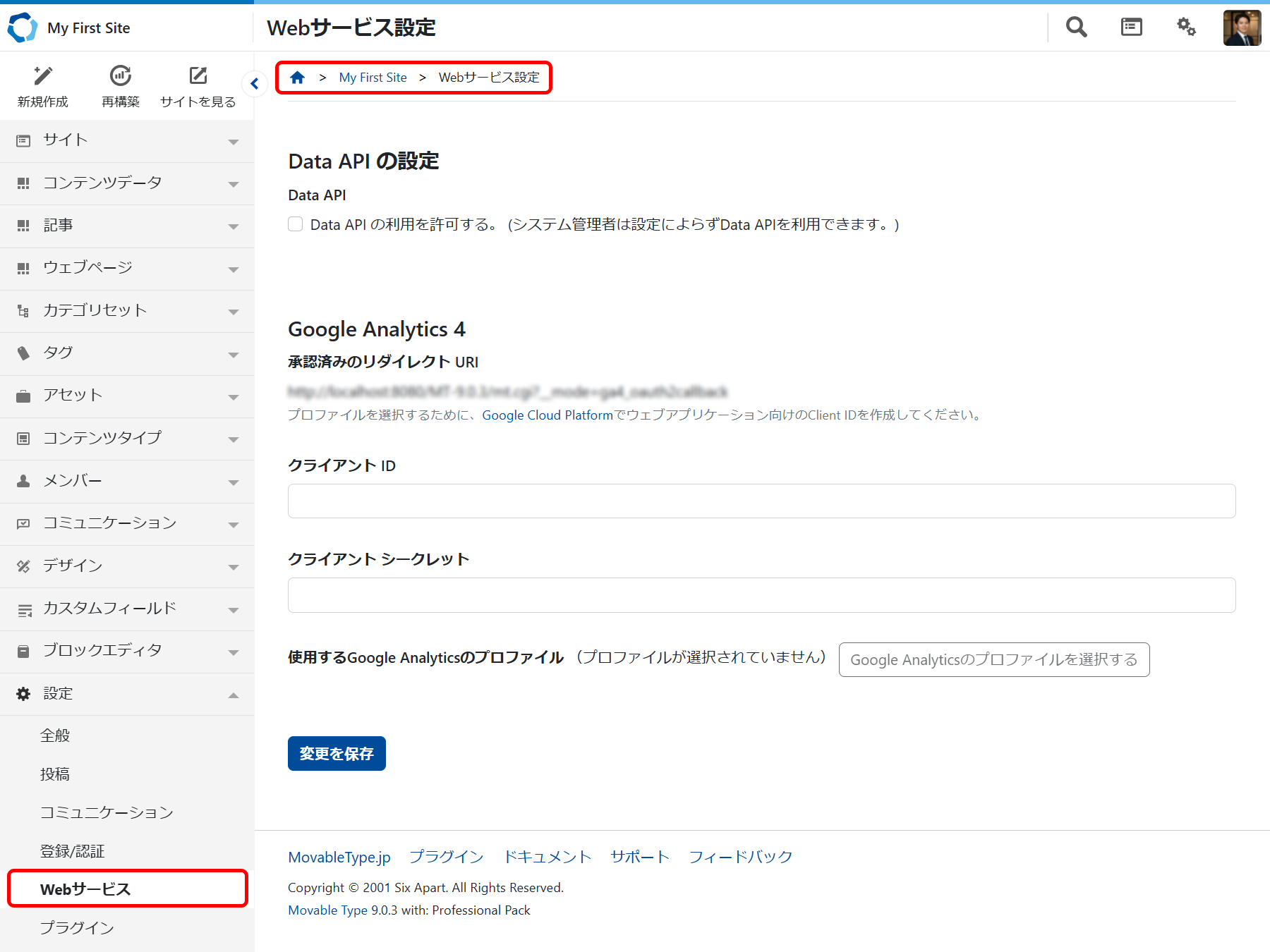Click the クライアント シークレット input field
This screenshot has height=952, width=1270.
(x=761, y=595)
